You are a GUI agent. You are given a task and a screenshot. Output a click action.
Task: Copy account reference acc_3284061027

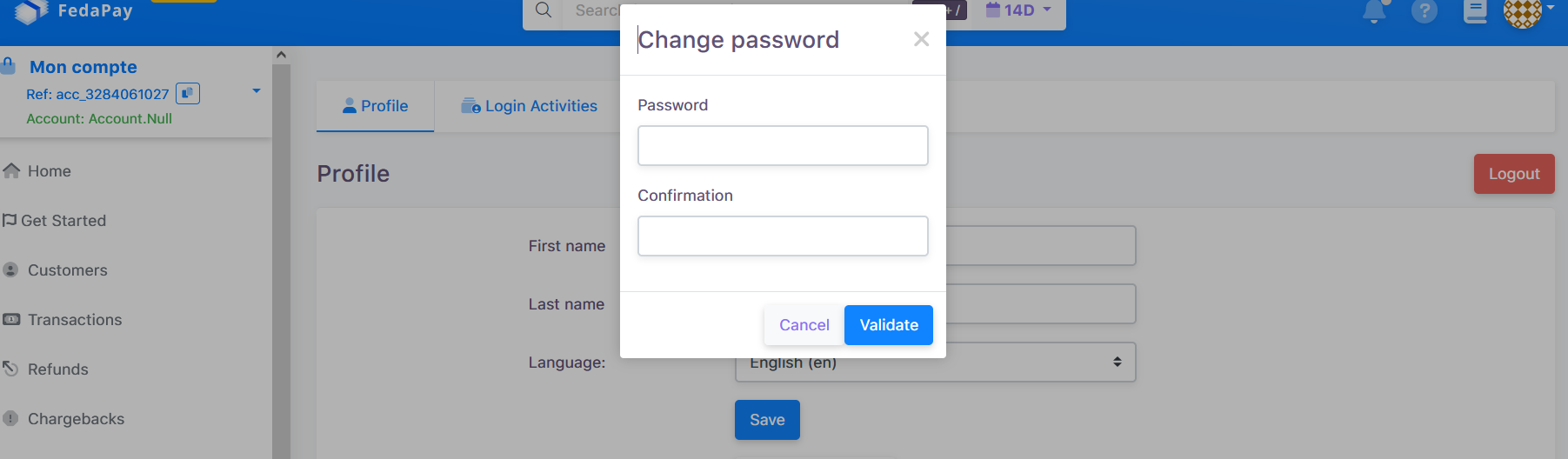[188, 93]
